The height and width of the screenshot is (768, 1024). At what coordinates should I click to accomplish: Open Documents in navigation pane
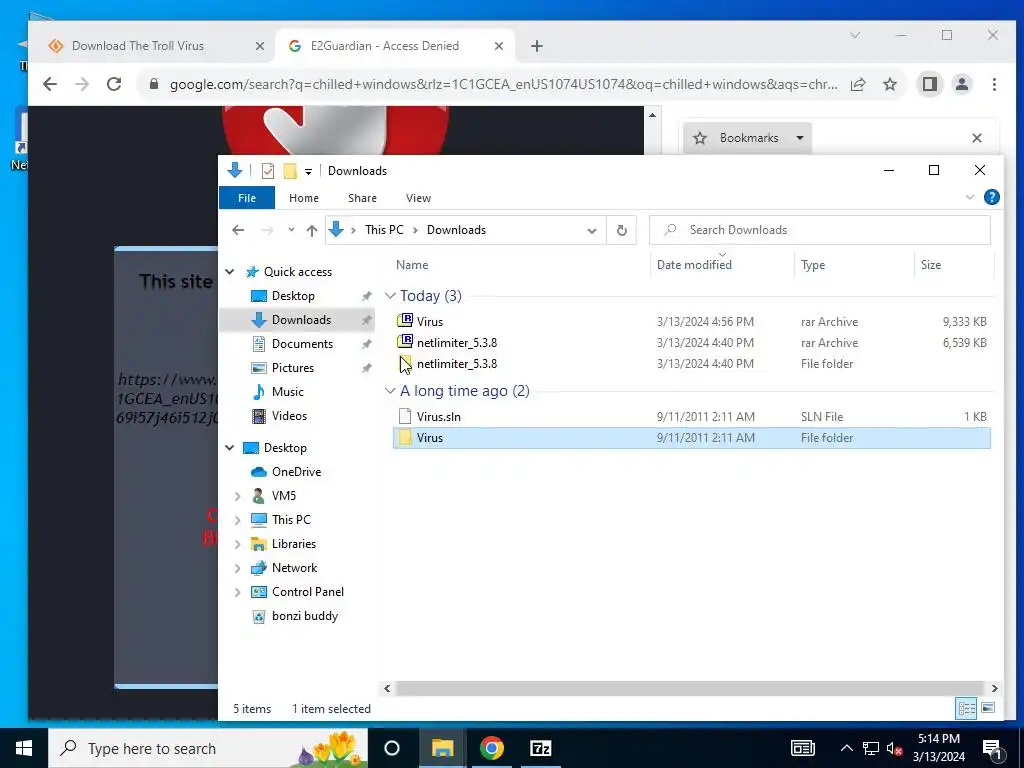point(302,344)
